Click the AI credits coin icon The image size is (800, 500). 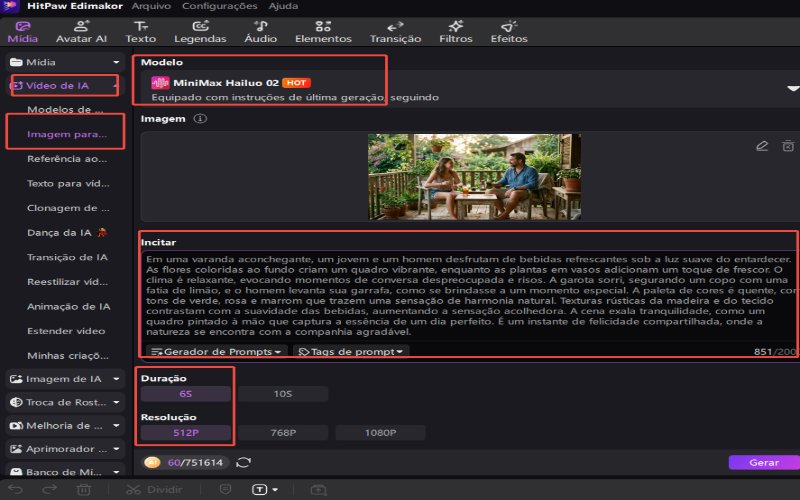point(152,462)
